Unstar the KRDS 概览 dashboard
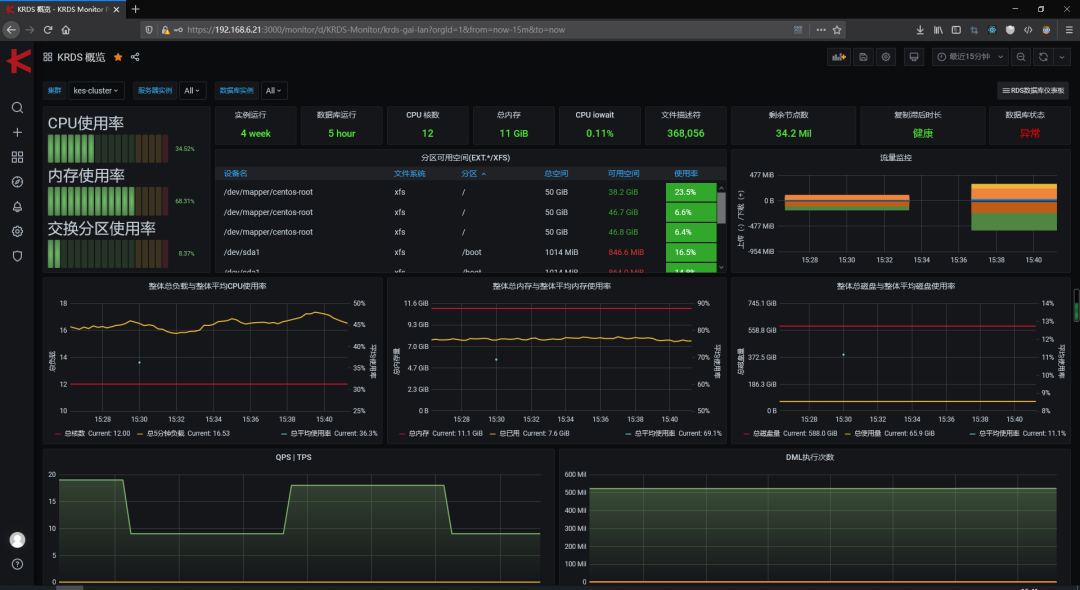The width and height of the screenshot is (1080, 590). pyautogui.click(x=118, y=57)
